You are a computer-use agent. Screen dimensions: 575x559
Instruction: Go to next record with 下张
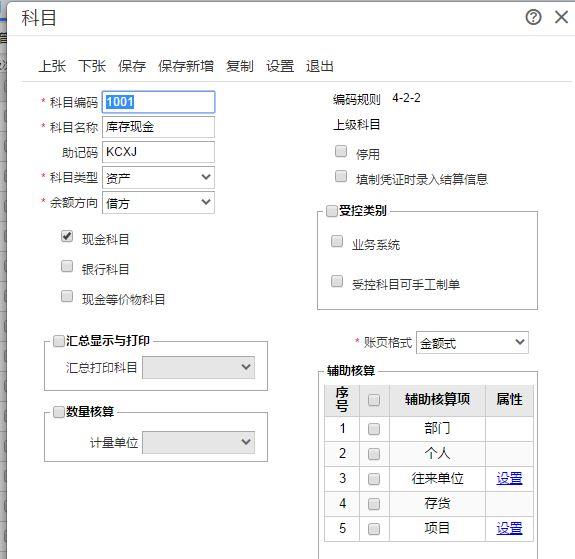[x=92, y=66]
